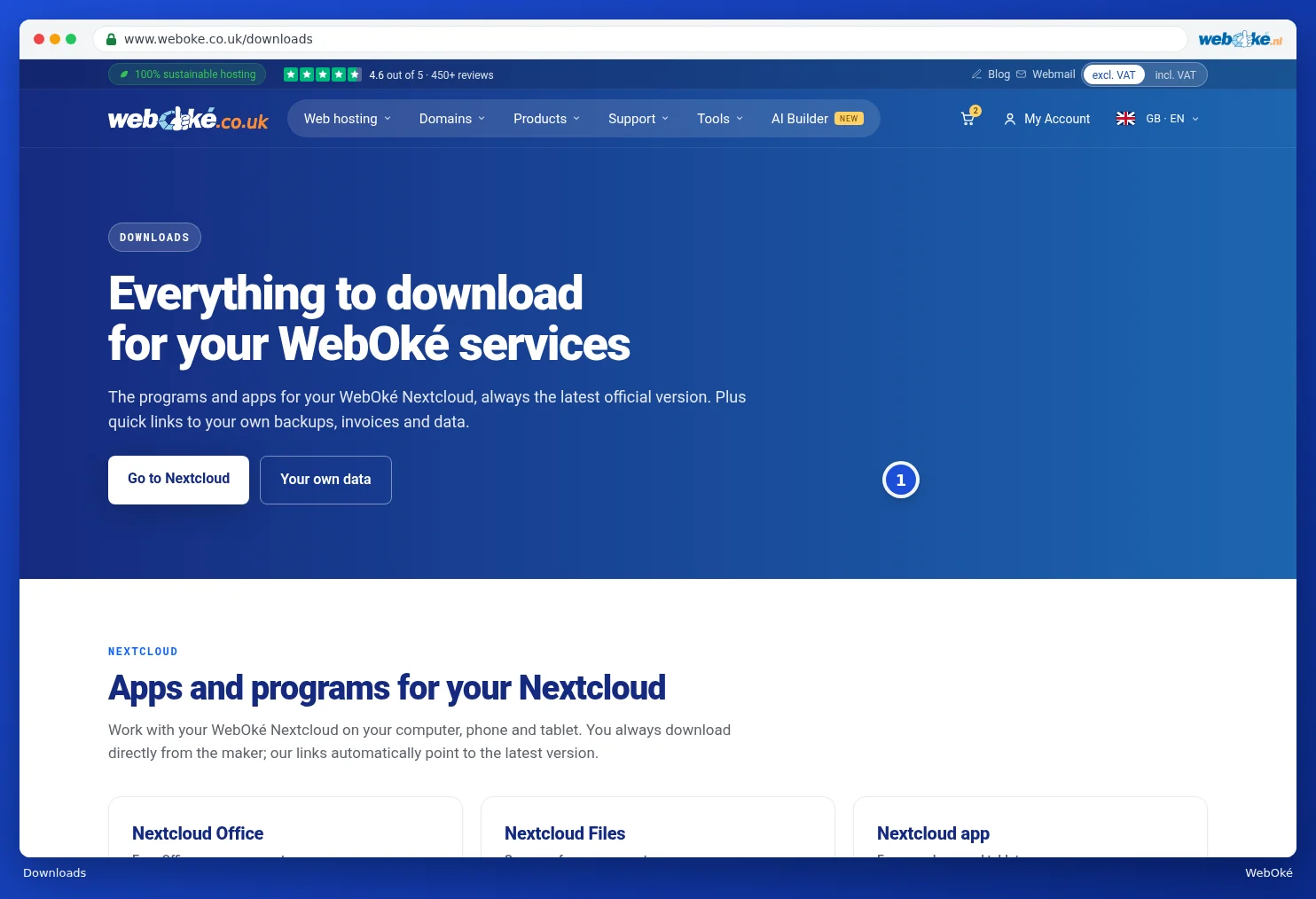Click the My Account user icon
This screenshot has width=1316, height=899.
[x=1009, y=119]
